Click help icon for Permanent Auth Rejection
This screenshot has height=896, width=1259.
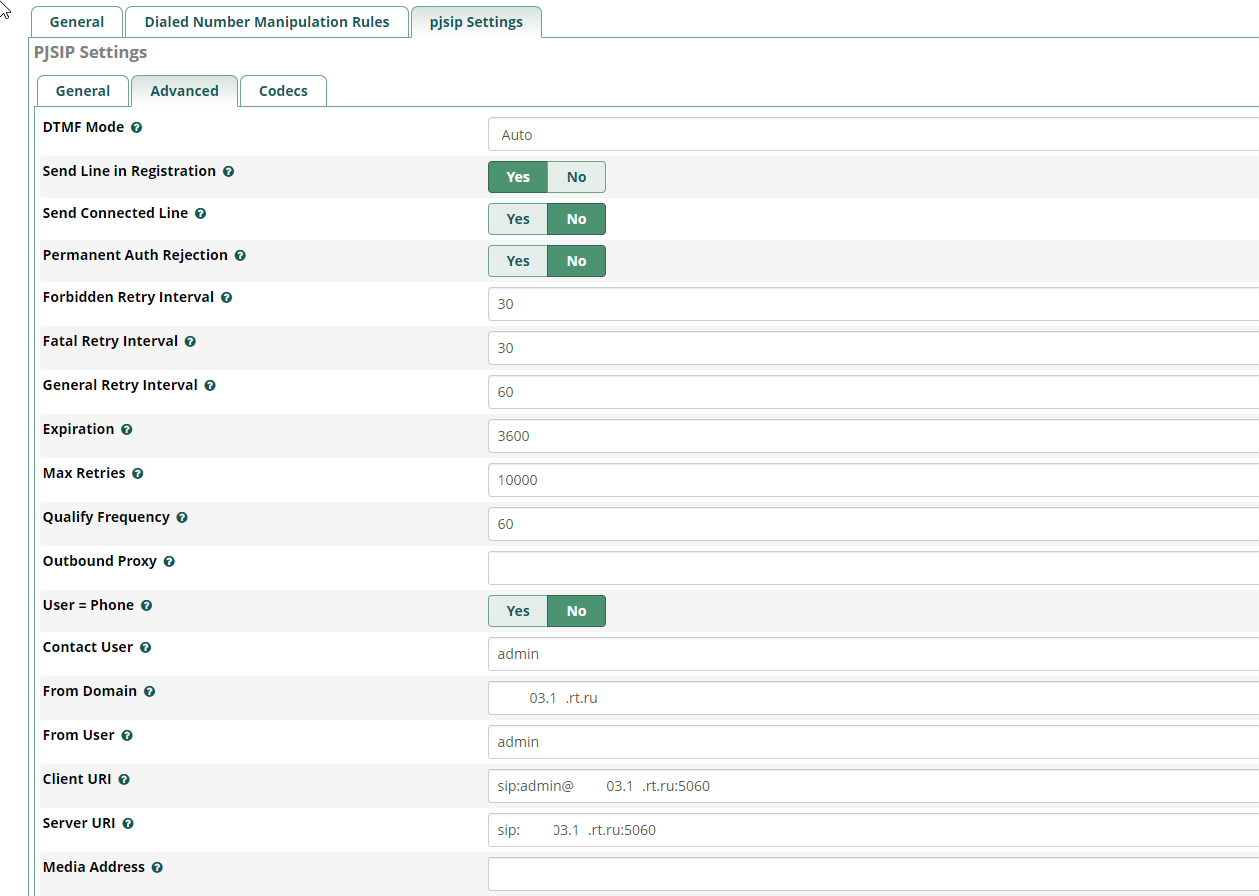240,256
